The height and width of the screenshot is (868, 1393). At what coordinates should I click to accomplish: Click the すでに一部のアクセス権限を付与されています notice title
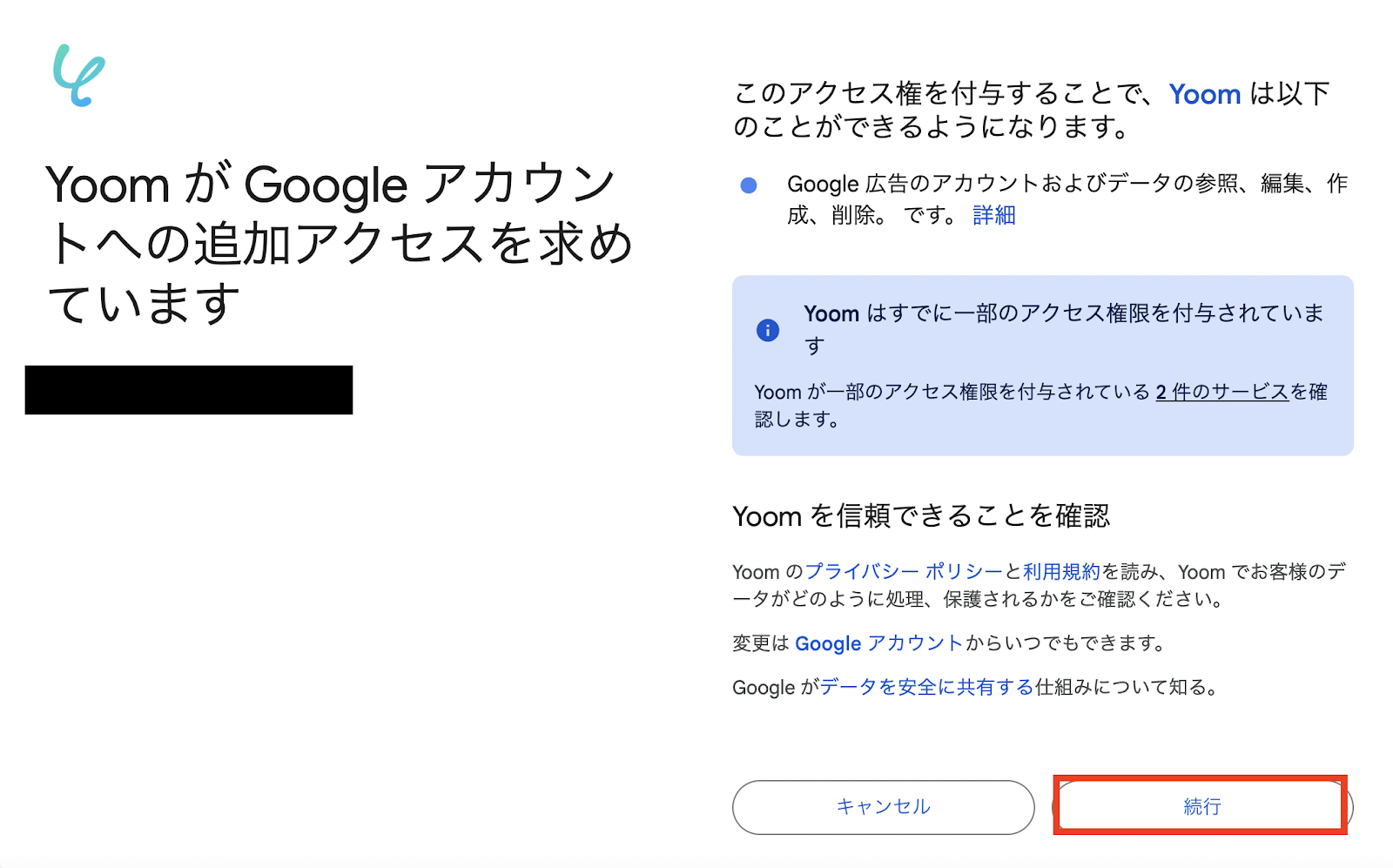coord(1063,314)
